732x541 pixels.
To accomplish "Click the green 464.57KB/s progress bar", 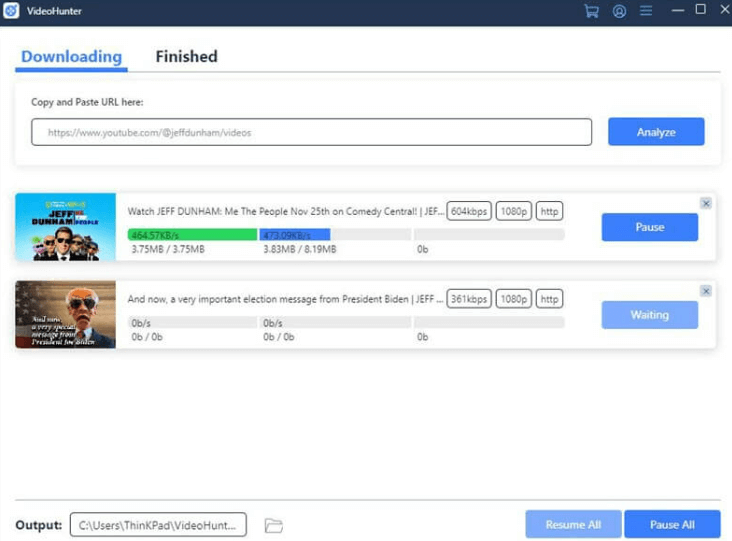I will pos(192,234).
